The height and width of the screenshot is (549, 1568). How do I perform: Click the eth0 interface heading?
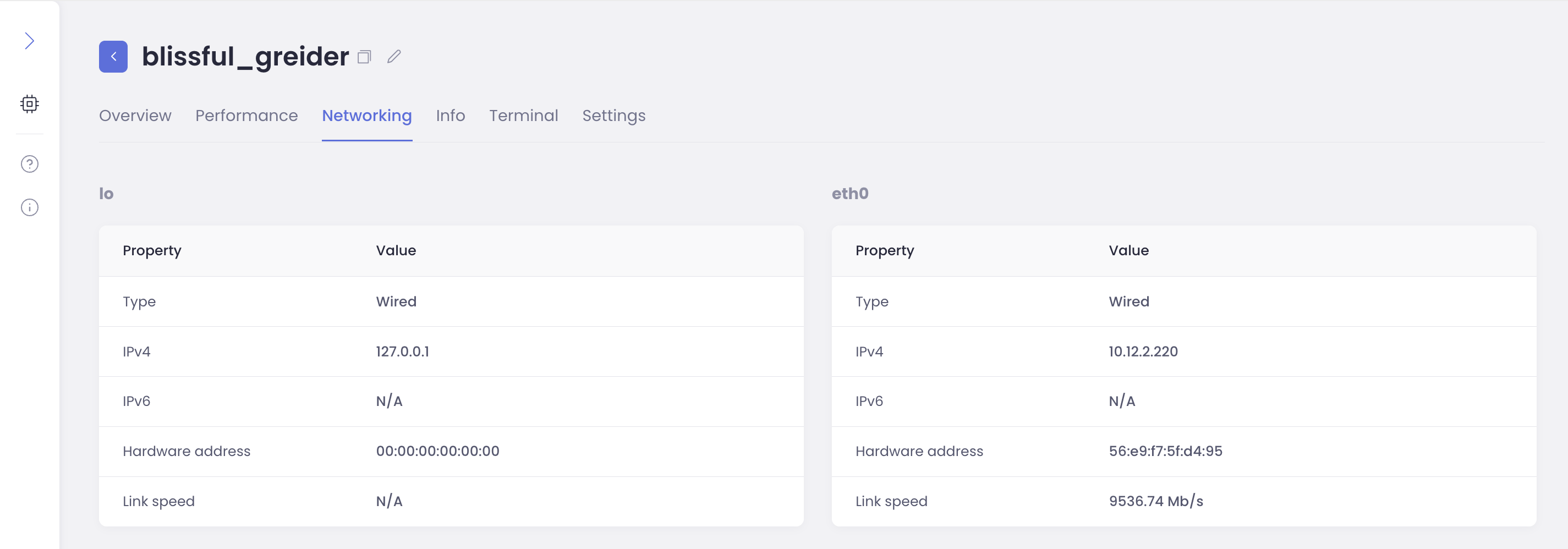pos(851,194)
